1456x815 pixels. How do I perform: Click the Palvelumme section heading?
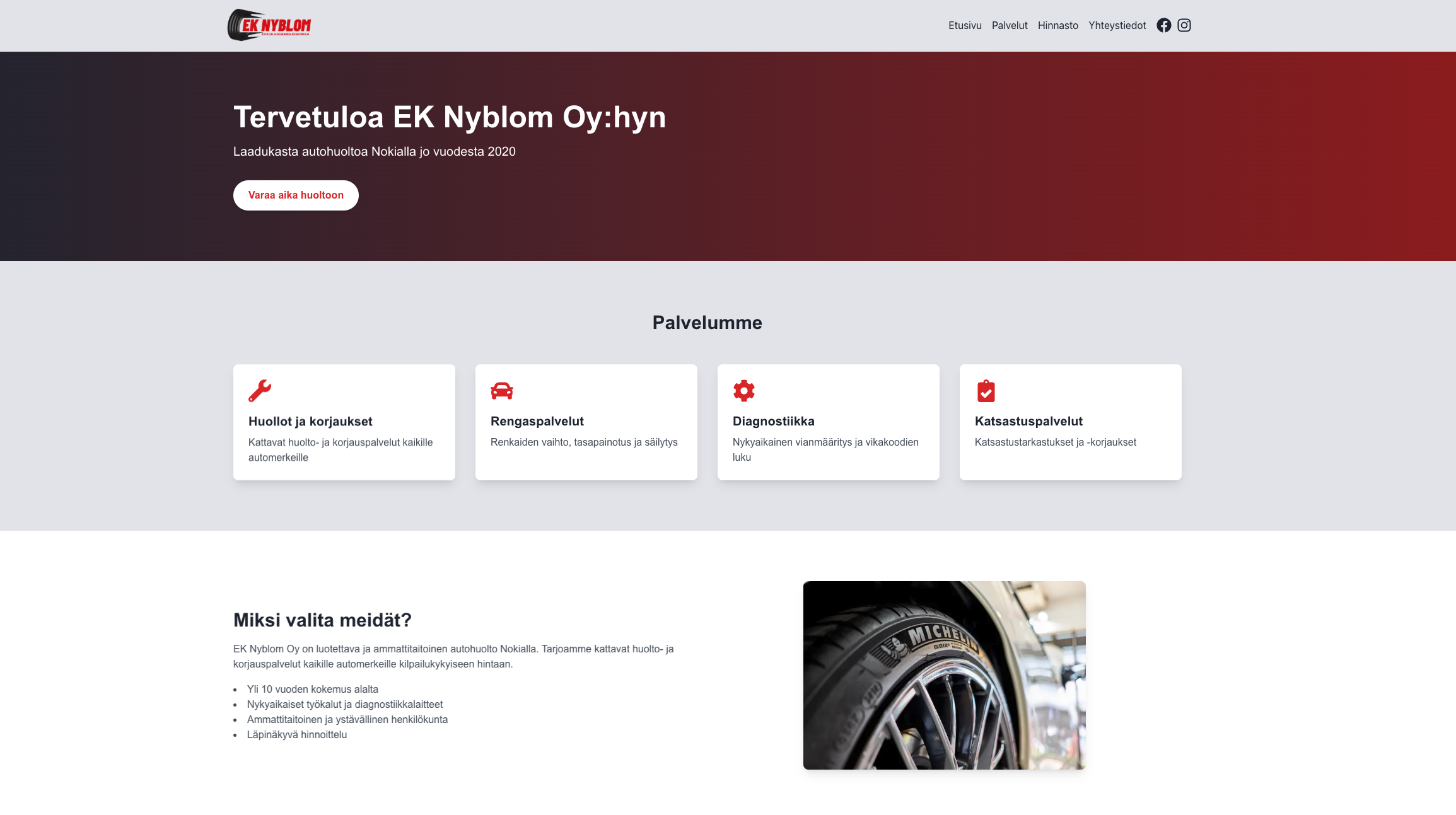707,323
